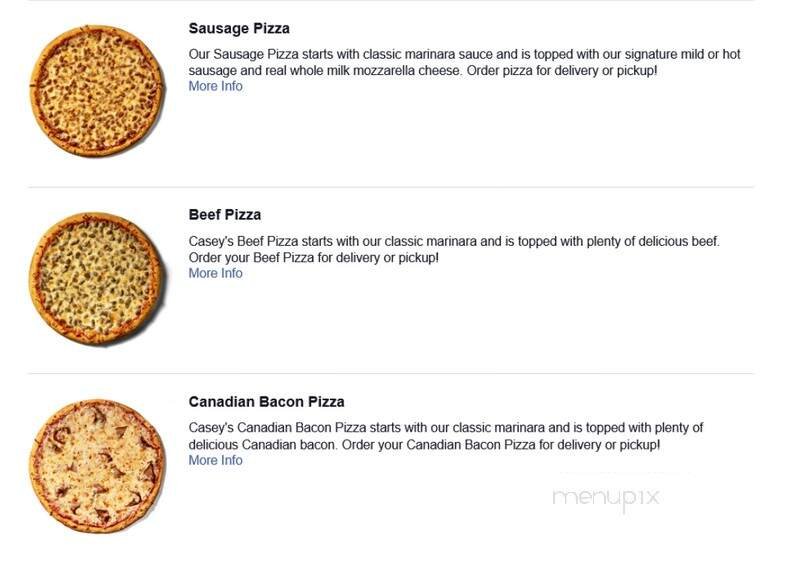785x580 pixels.
Task: Click 'Casey's Beef Pizza starts with' sentence
Action: (300, 242)
